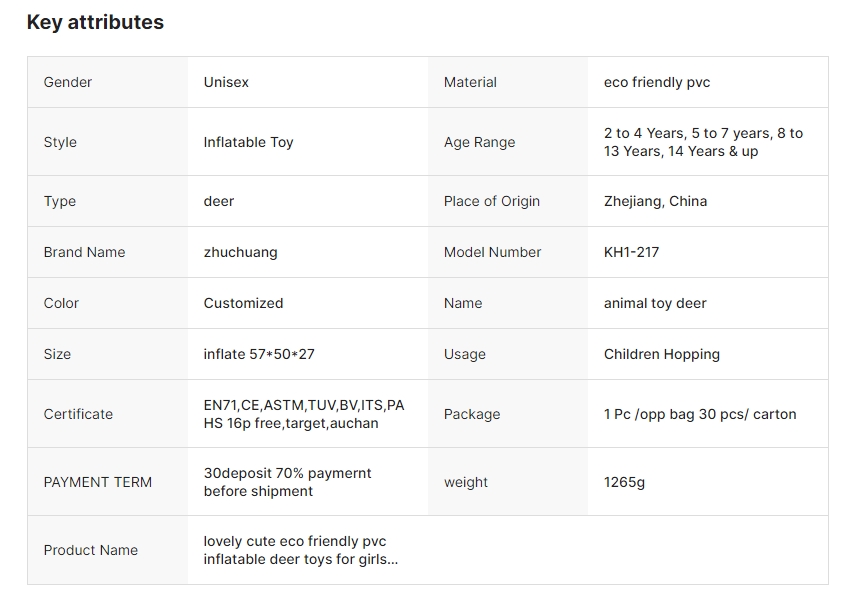
Task: Select the eco friendly pvc material value
Action: pos(657,82)
